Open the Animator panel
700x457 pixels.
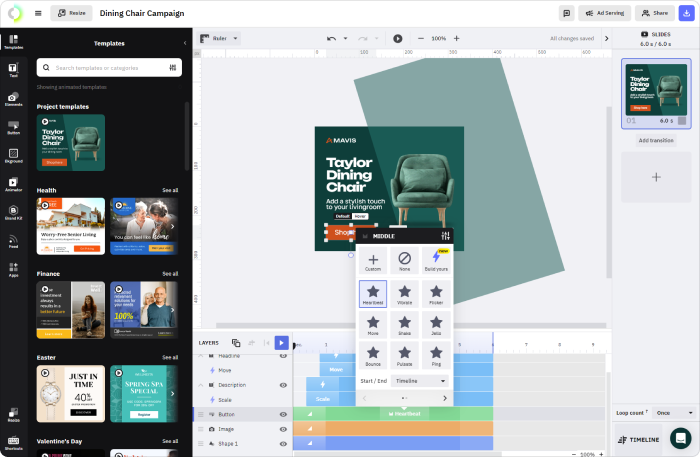[13, 184]
